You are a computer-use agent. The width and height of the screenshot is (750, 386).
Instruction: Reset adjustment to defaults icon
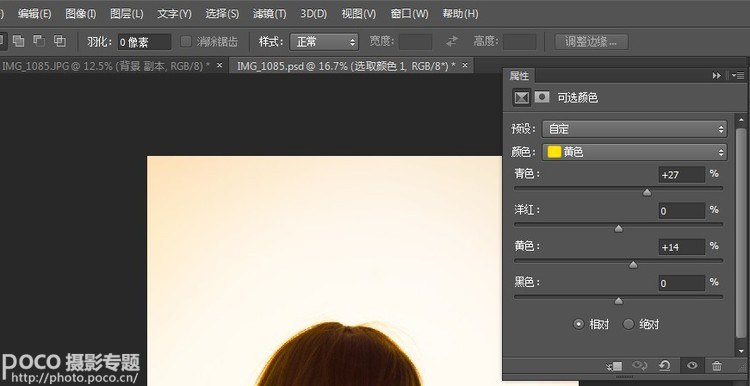pos(664,366)
